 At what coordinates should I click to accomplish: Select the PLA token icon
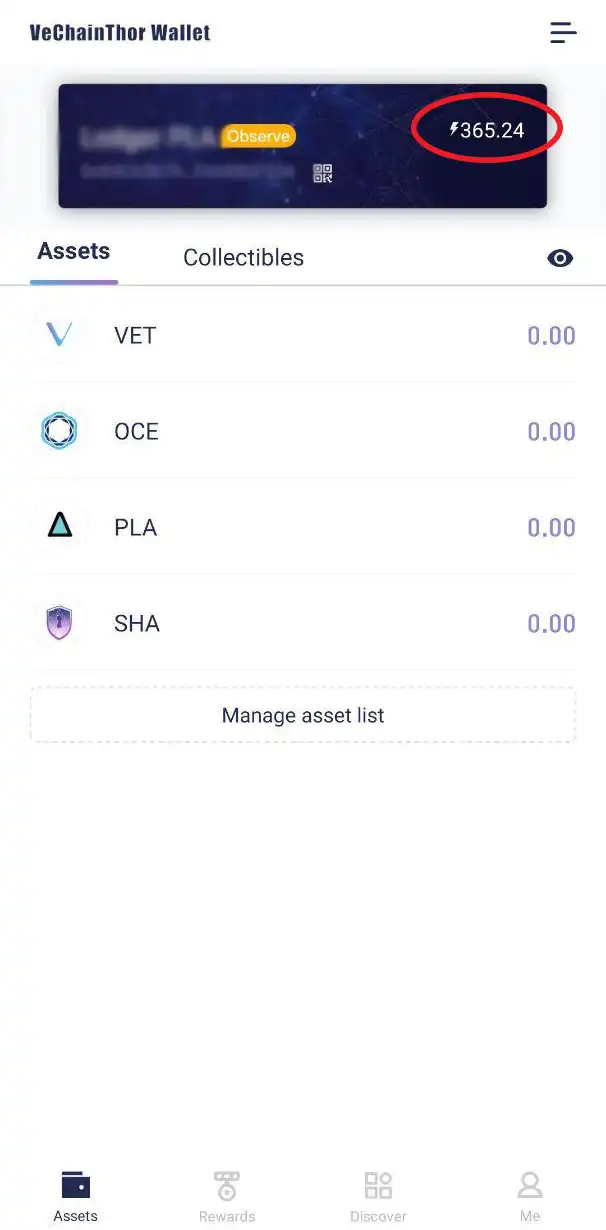[58, 527]
